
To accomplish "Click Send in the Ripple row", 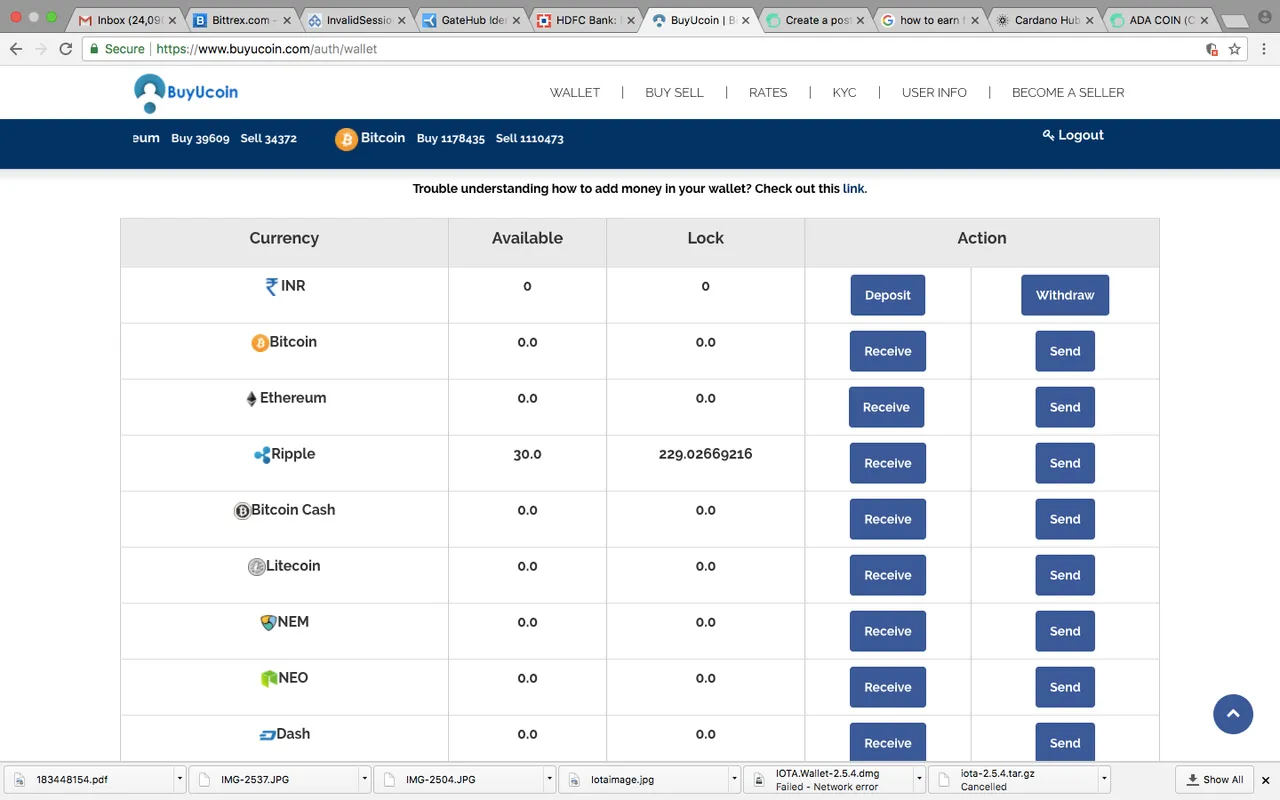I will 1065,463.
